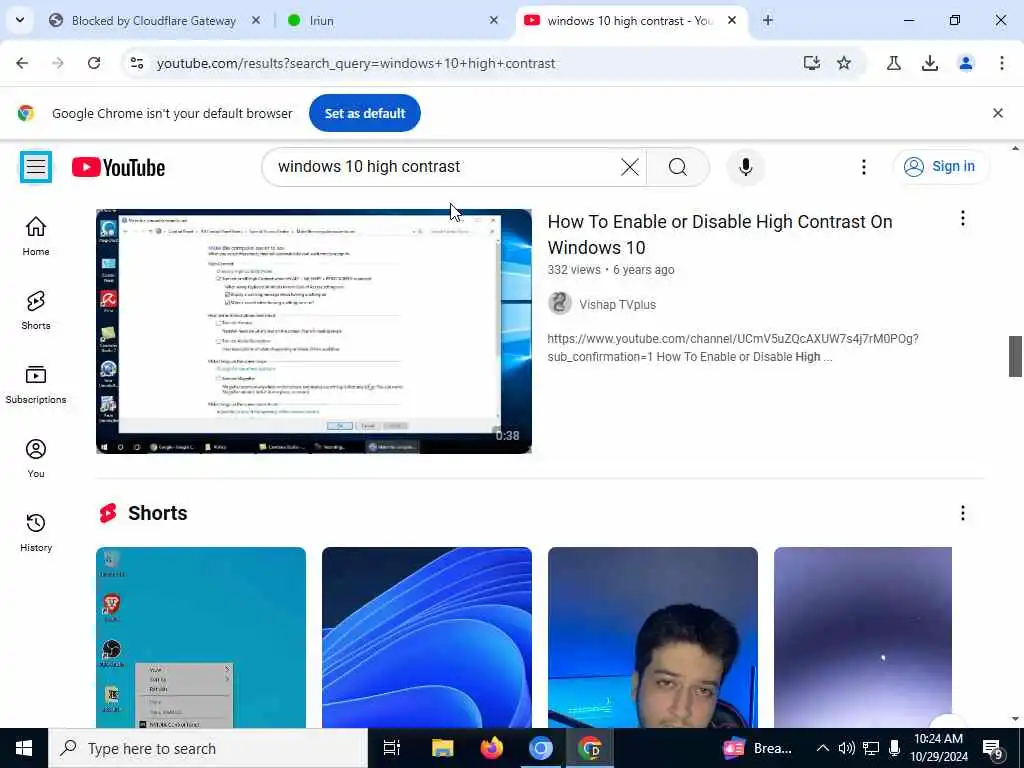Screen dimensions: 1024x768
Task: Select the windows 10 high contrast YouTube tab
Action: (x=630, y=21)
